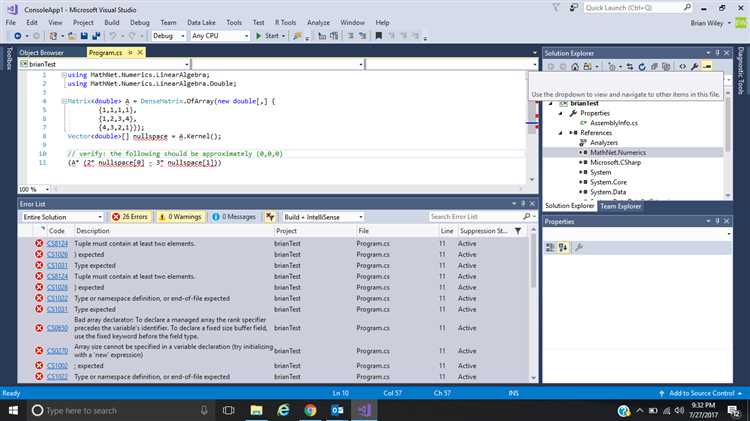This screenshot has height=421, width=750.
Task: Click the Undo toolbar icon
Action: coord(112,36)
